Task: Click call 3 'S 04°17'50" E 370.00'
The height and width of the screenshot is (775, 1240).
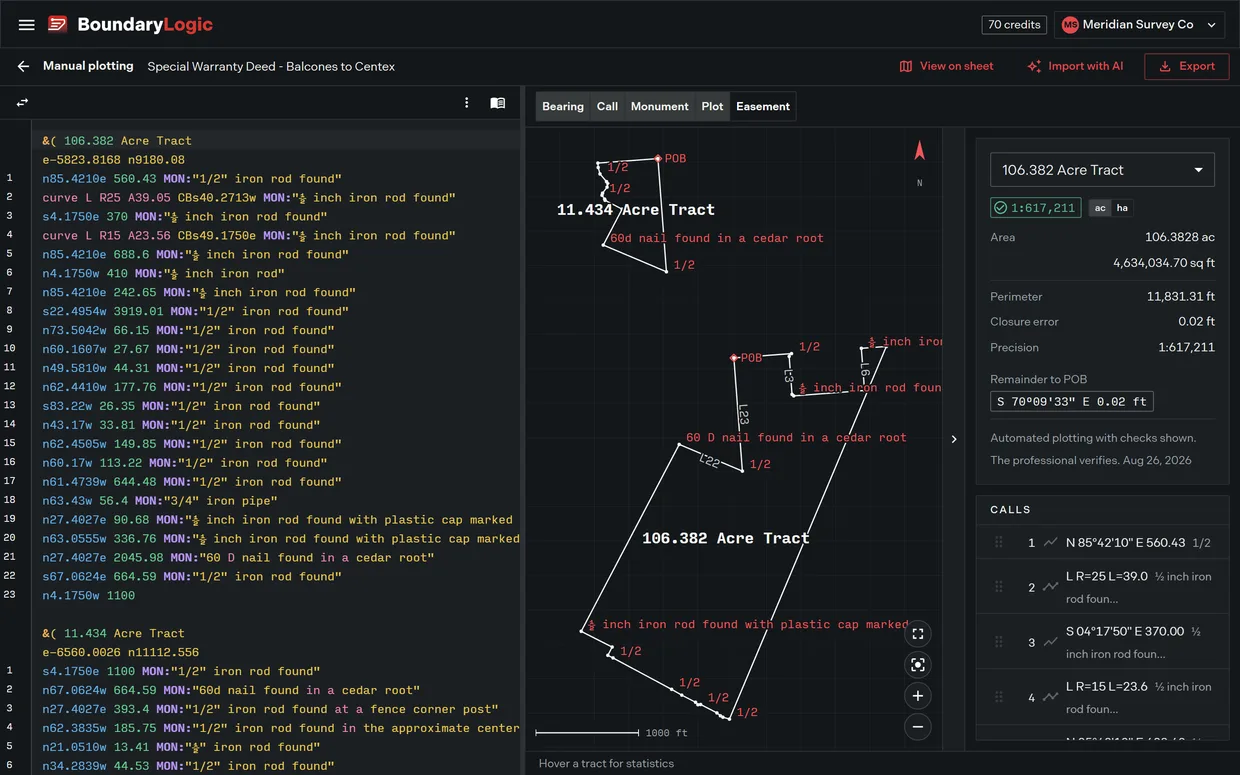Action: (x=1125, y=632)
